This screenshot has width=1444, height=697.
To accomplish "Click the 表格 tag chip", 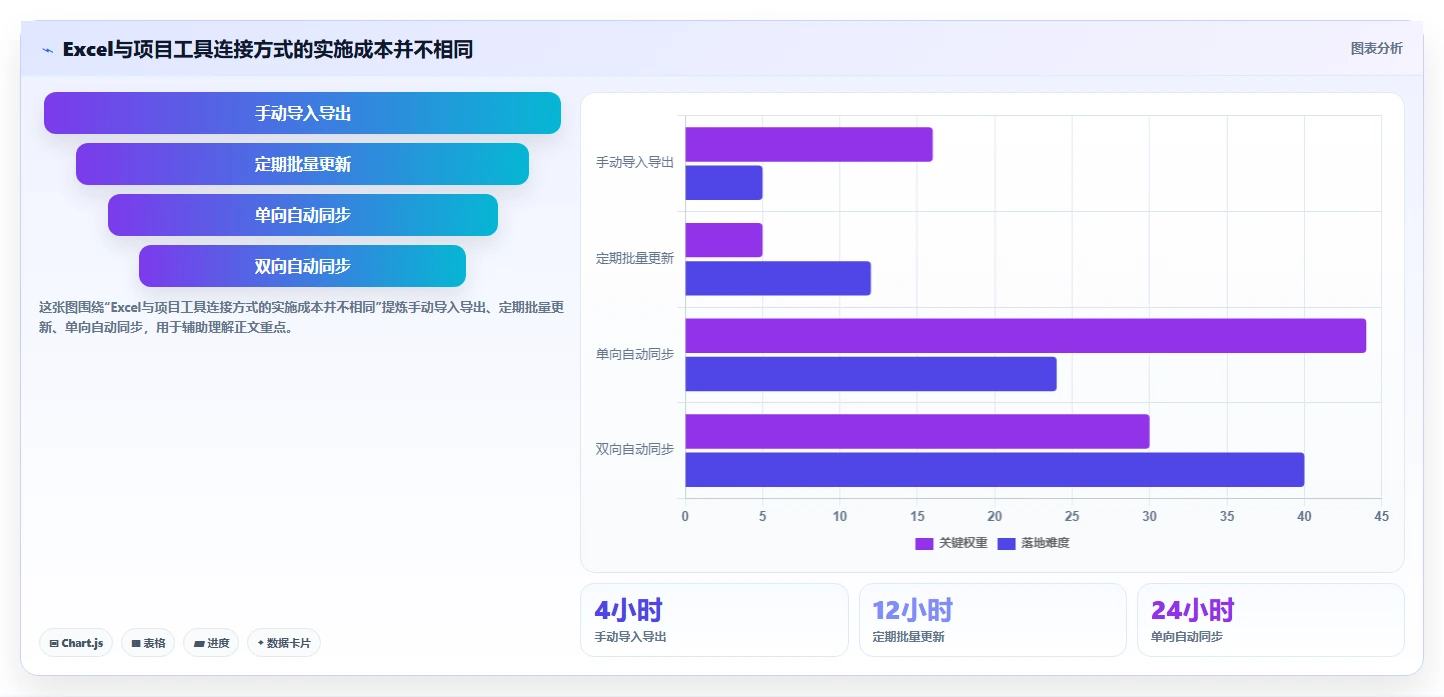I will [x=148, y=643].
